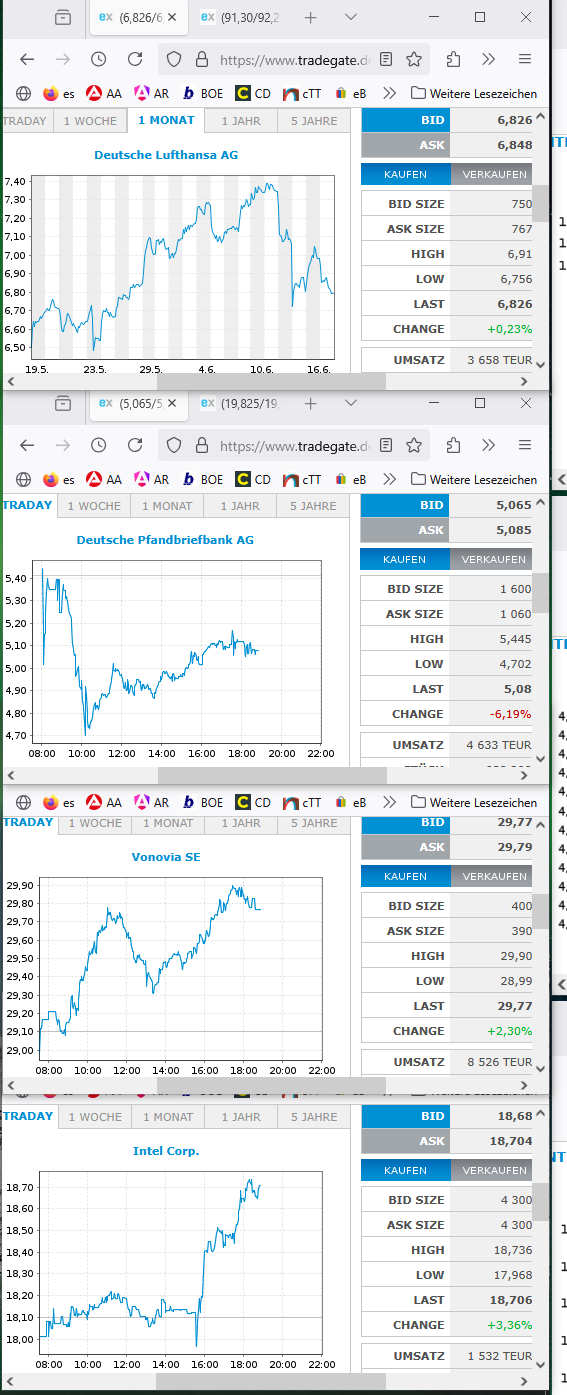Expand toolbar overflow chevrons in the Lufthansa window
567x1395 pixels.
(x=489, y=59)
